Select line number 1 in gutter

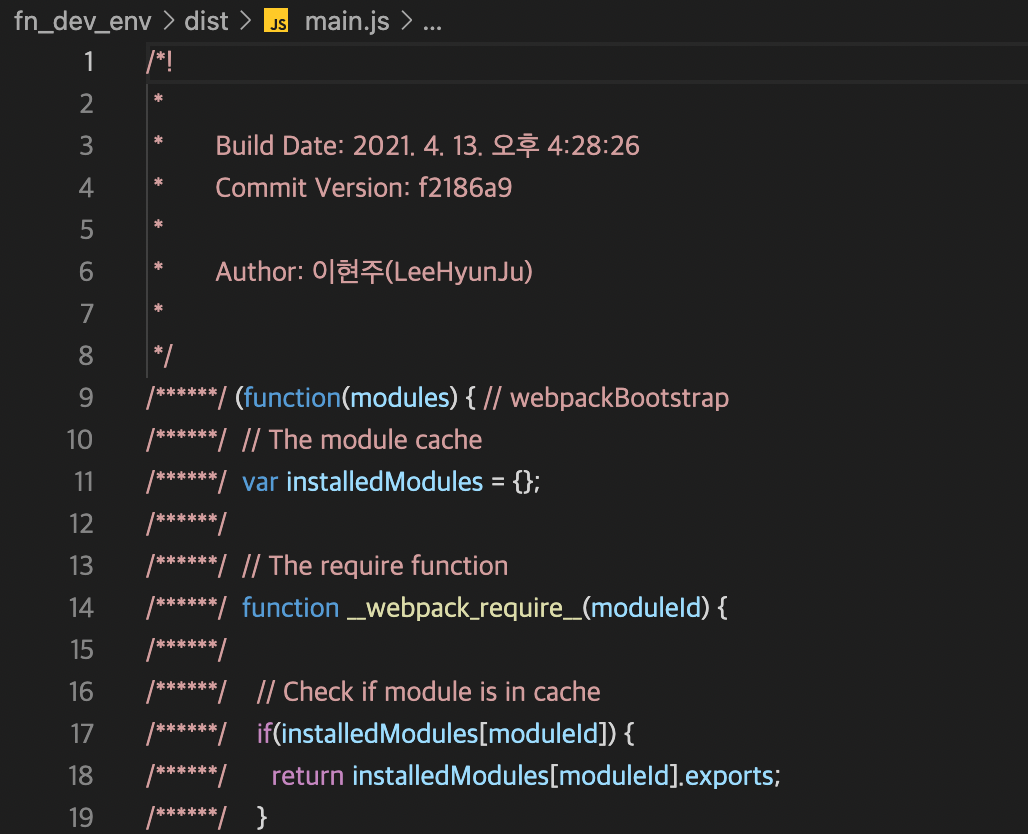pos(89,62)
